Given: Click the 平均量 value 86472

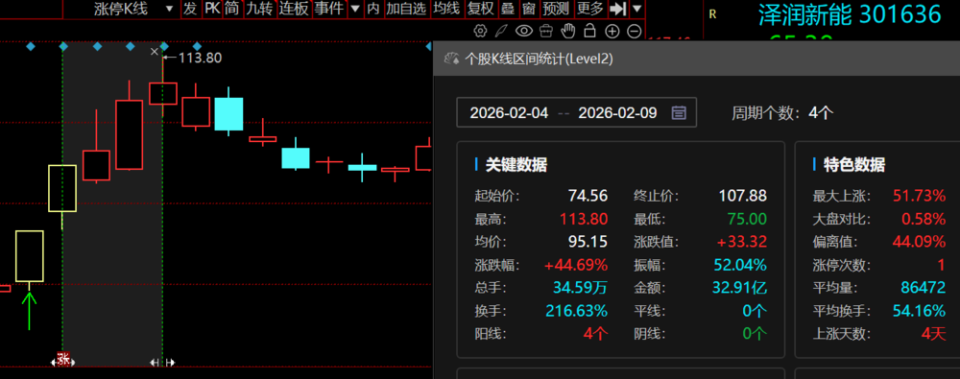Looking at the screenshot, I should click(x=923, y=288).
